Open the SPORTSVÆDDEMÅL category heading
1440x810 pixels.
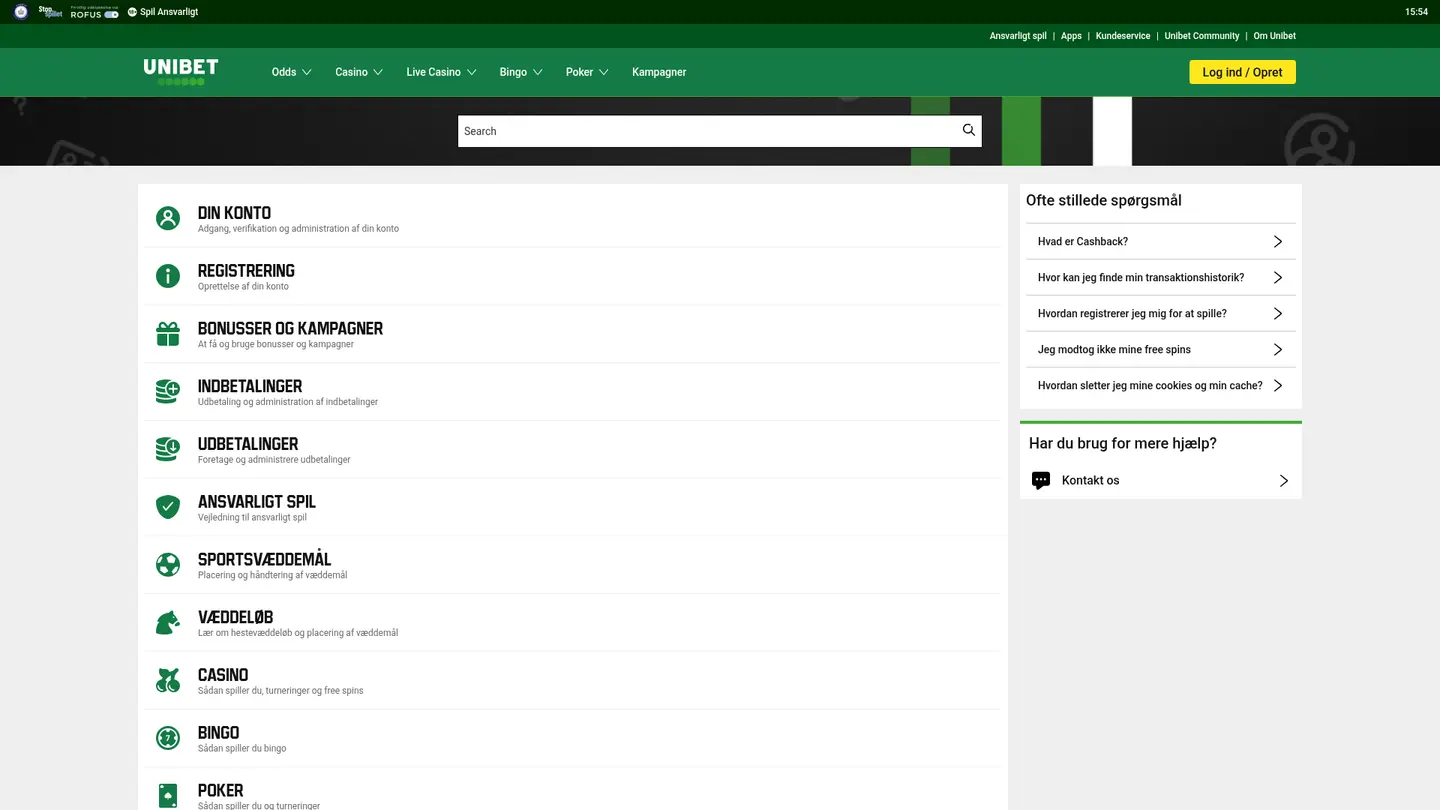264,559
